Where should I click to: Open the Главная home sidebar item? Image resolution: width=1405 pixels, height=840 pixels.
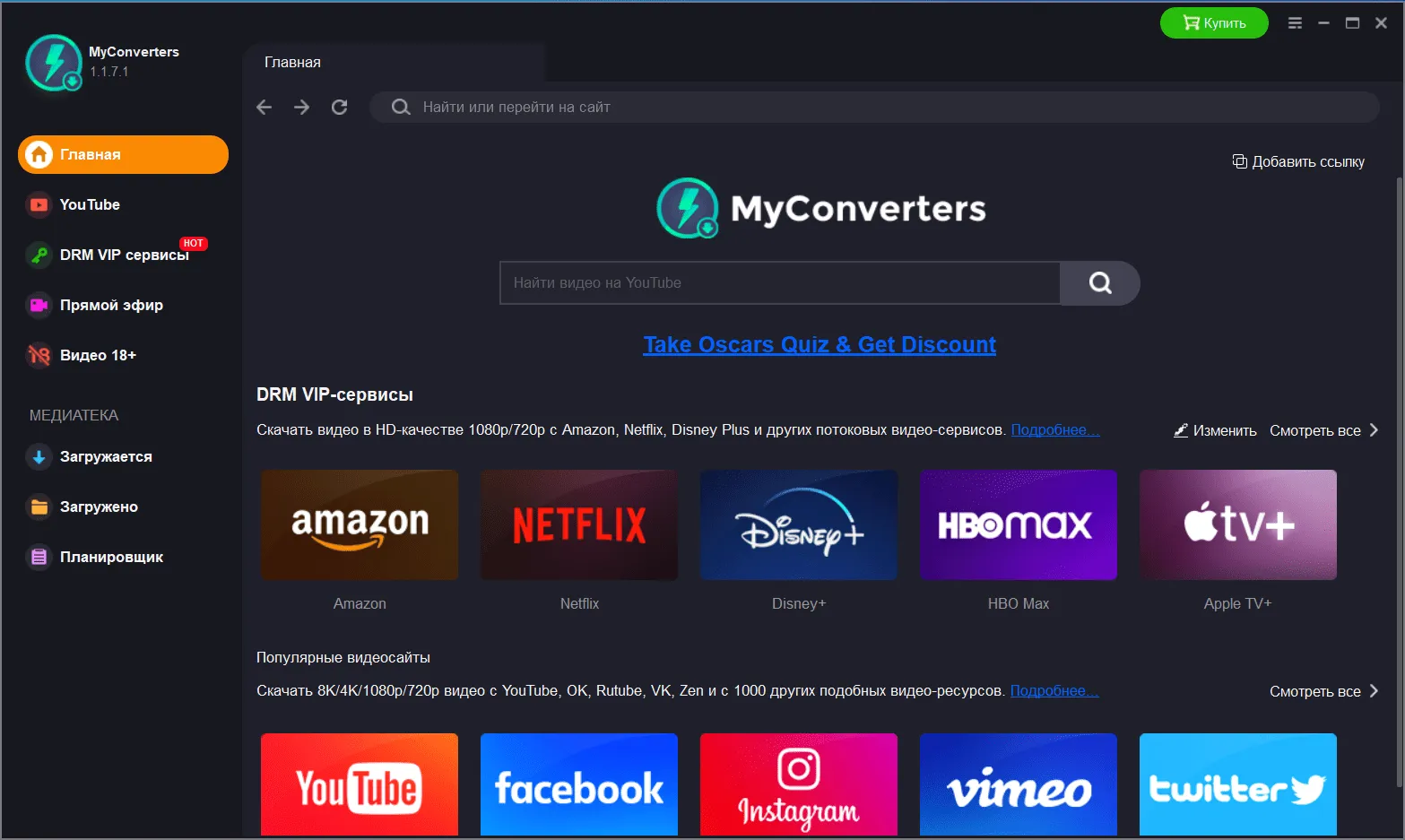click(x=123, y=154)
